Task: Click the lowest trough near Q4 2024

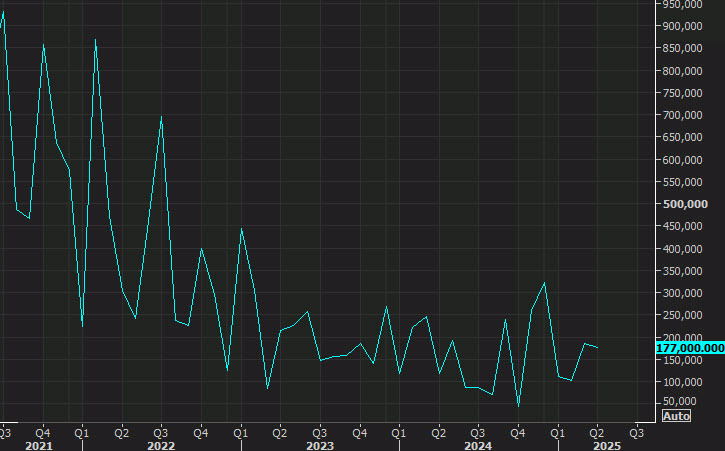Action: coord(518,406)
